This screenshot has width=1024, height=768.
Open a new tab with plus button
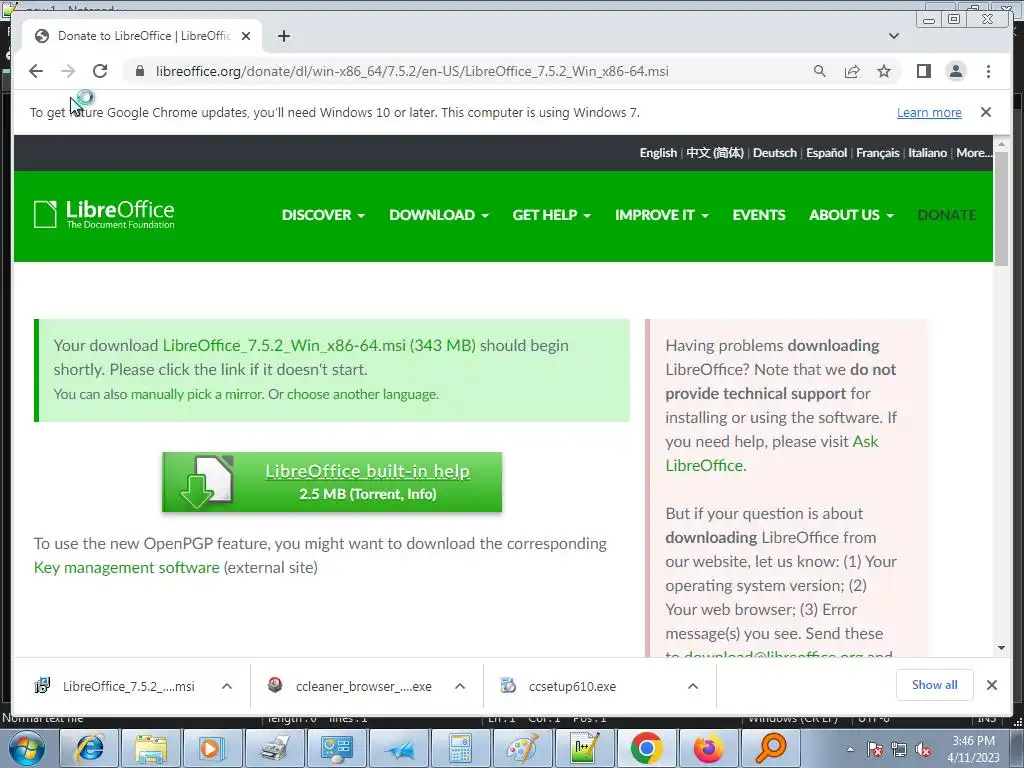pyautogui.click(x=283, y=36)
